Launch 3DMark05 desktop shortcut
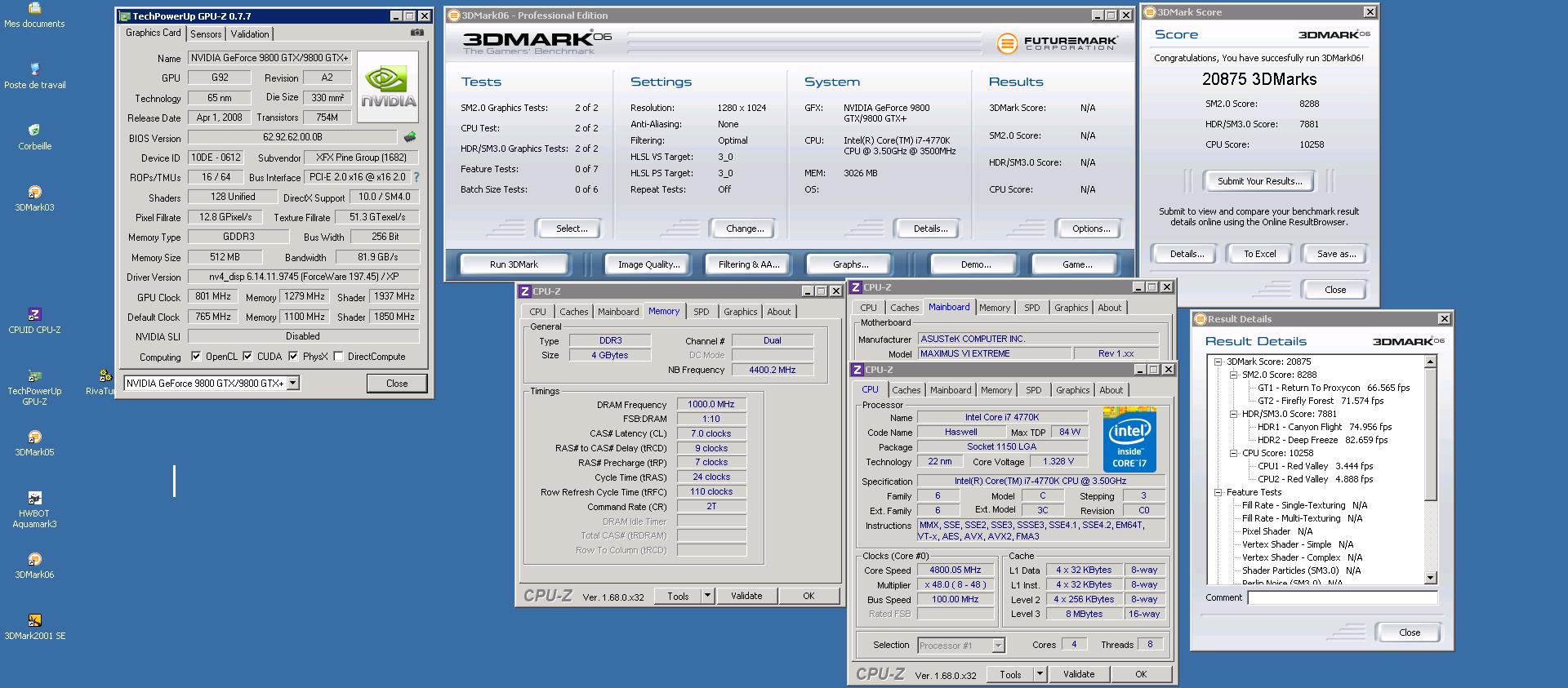1568x688 pixels. click(34, 443)
